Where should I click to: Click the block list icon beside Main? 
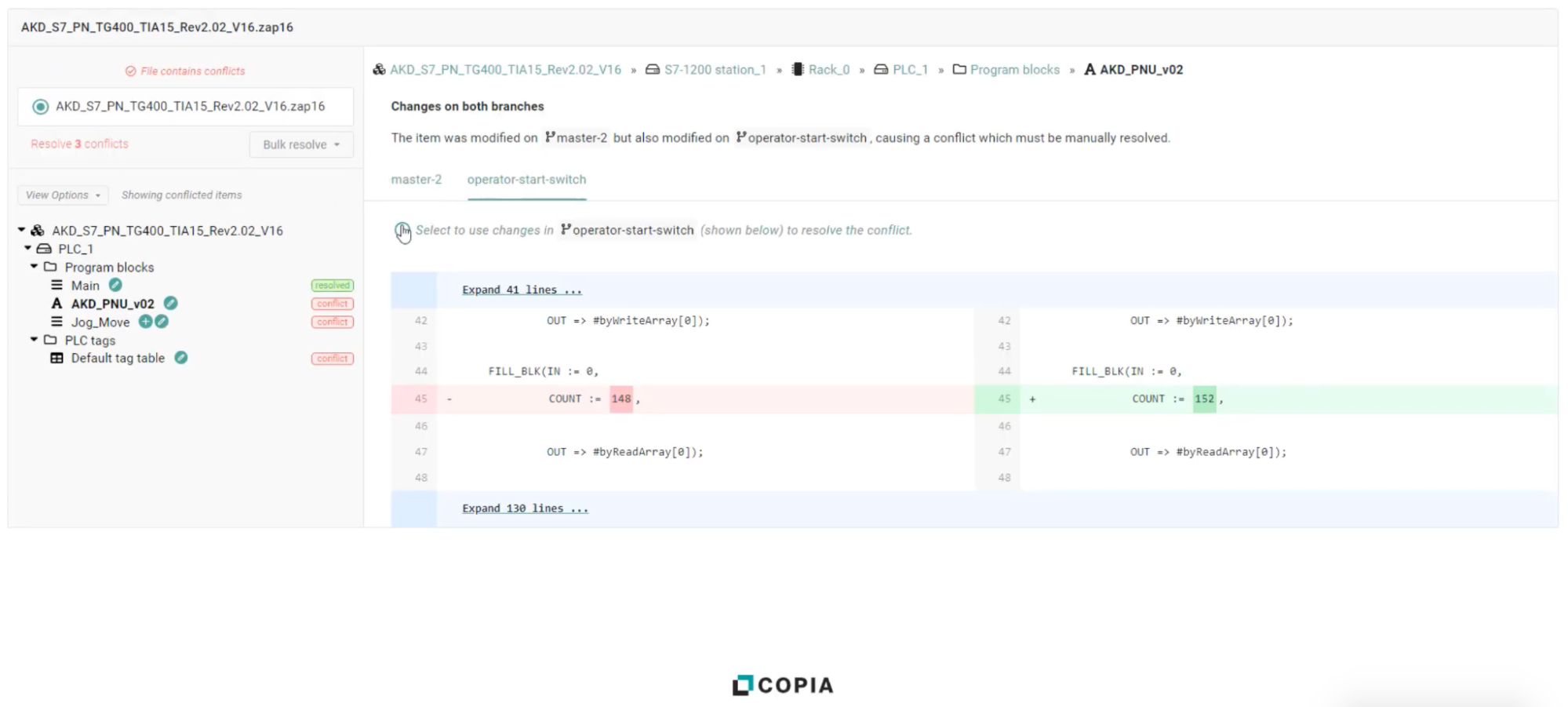coord(56,285)
